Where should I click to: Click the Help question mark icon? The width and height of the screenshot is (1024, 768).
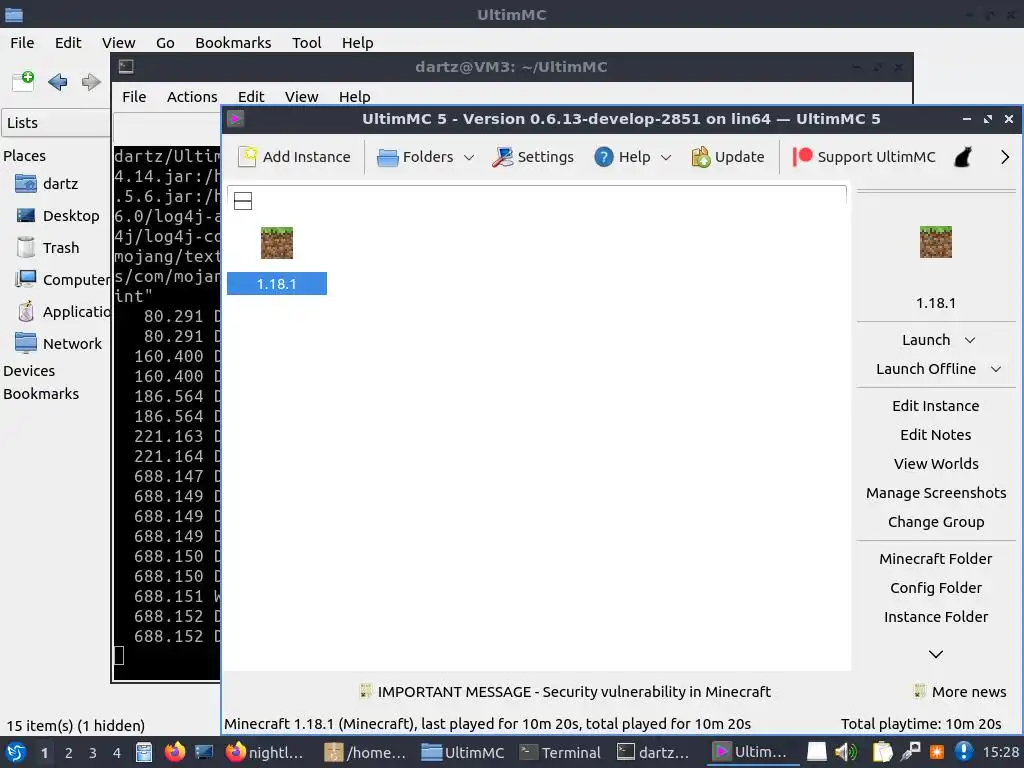point(603,157)
